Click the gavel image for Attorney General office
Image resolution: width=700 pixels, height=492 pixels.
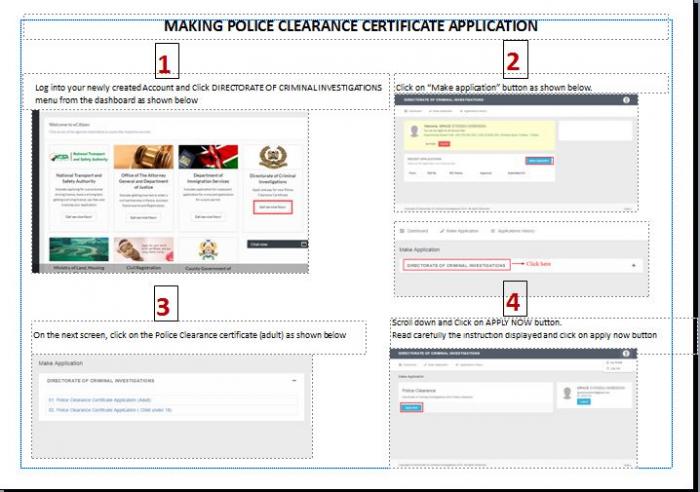coord(143,156)
